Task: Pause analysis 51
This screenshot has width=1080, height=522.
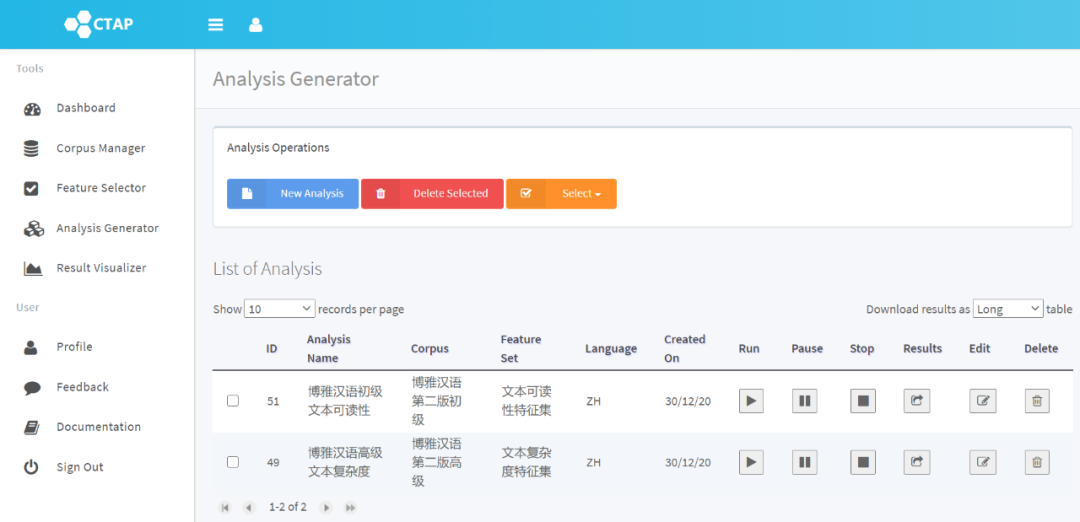Action: [x=804, y=401]
